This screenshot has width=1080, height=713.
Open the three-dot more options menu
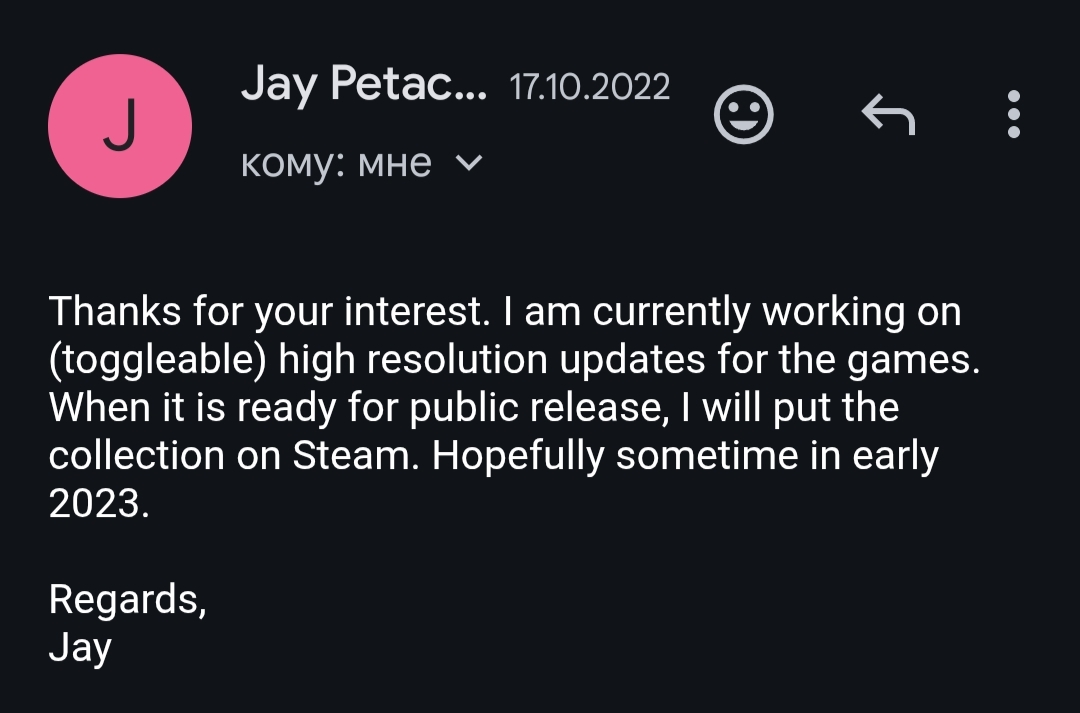1013,114
